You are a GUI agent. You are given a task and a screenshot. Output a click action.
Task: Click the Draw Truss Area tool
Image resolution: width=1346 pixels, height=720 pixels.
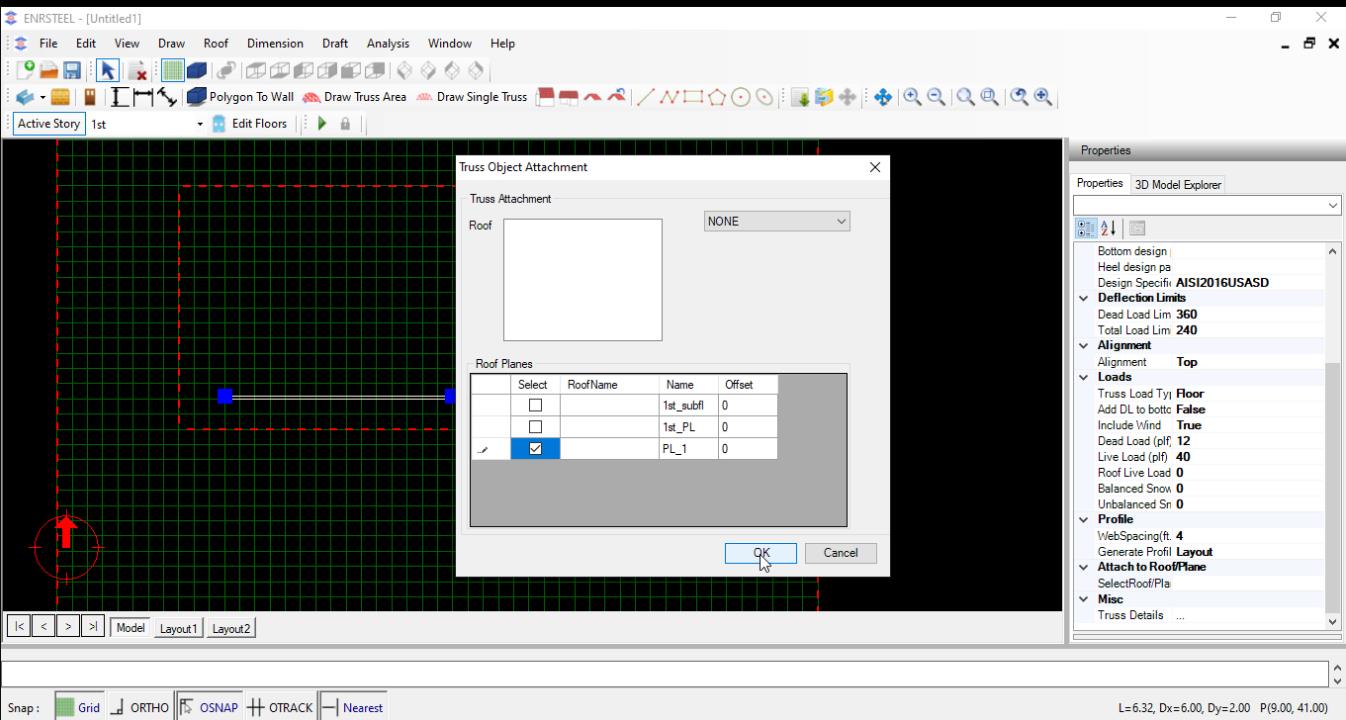pyautogui.click(x=356, y=97)
